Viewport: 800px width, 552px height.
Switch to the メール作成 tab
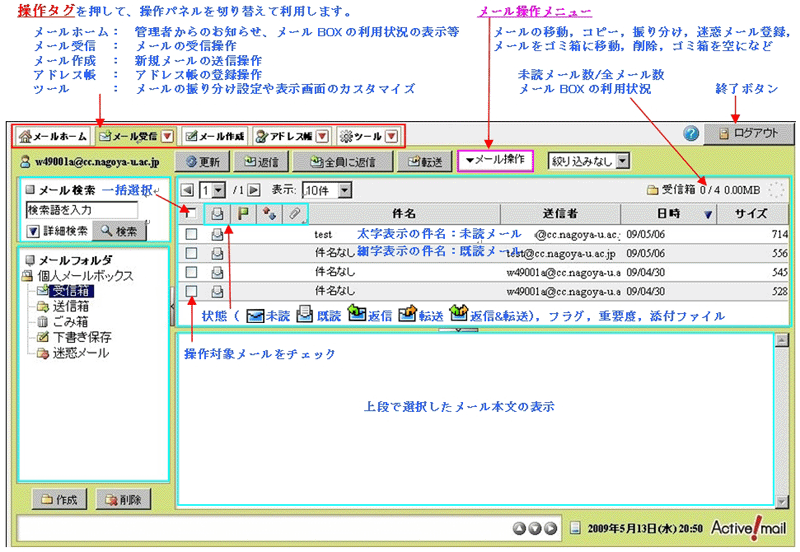[213, 135]
